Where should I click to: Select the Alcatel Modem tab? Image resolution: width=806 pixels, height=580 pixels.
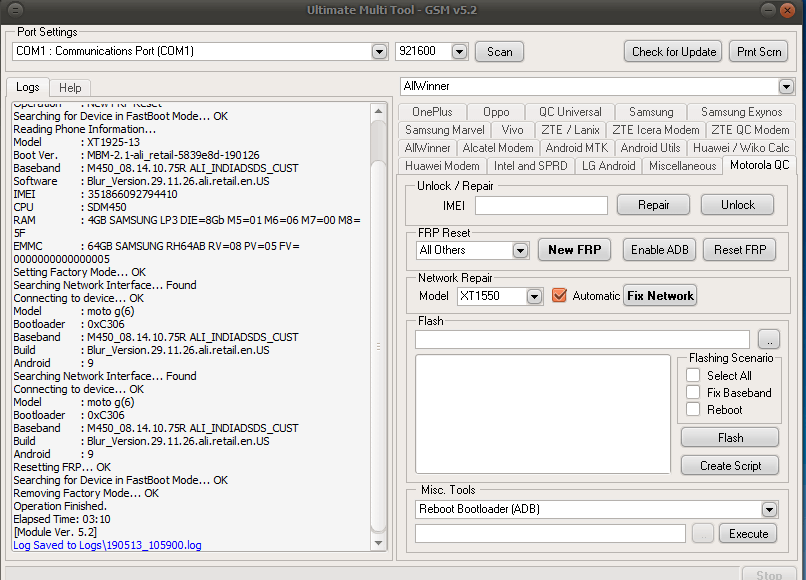tap(498, 148)
